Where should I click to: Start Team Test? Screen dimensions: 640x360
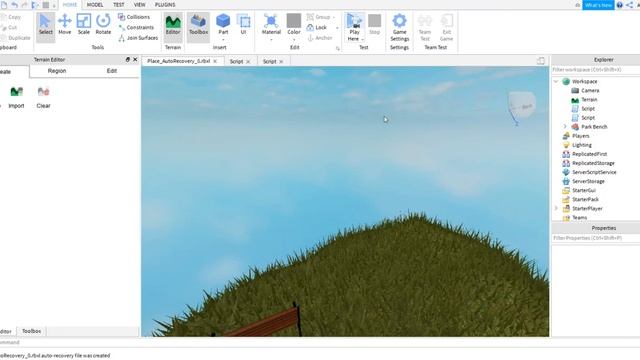click(x=424, y=27)
